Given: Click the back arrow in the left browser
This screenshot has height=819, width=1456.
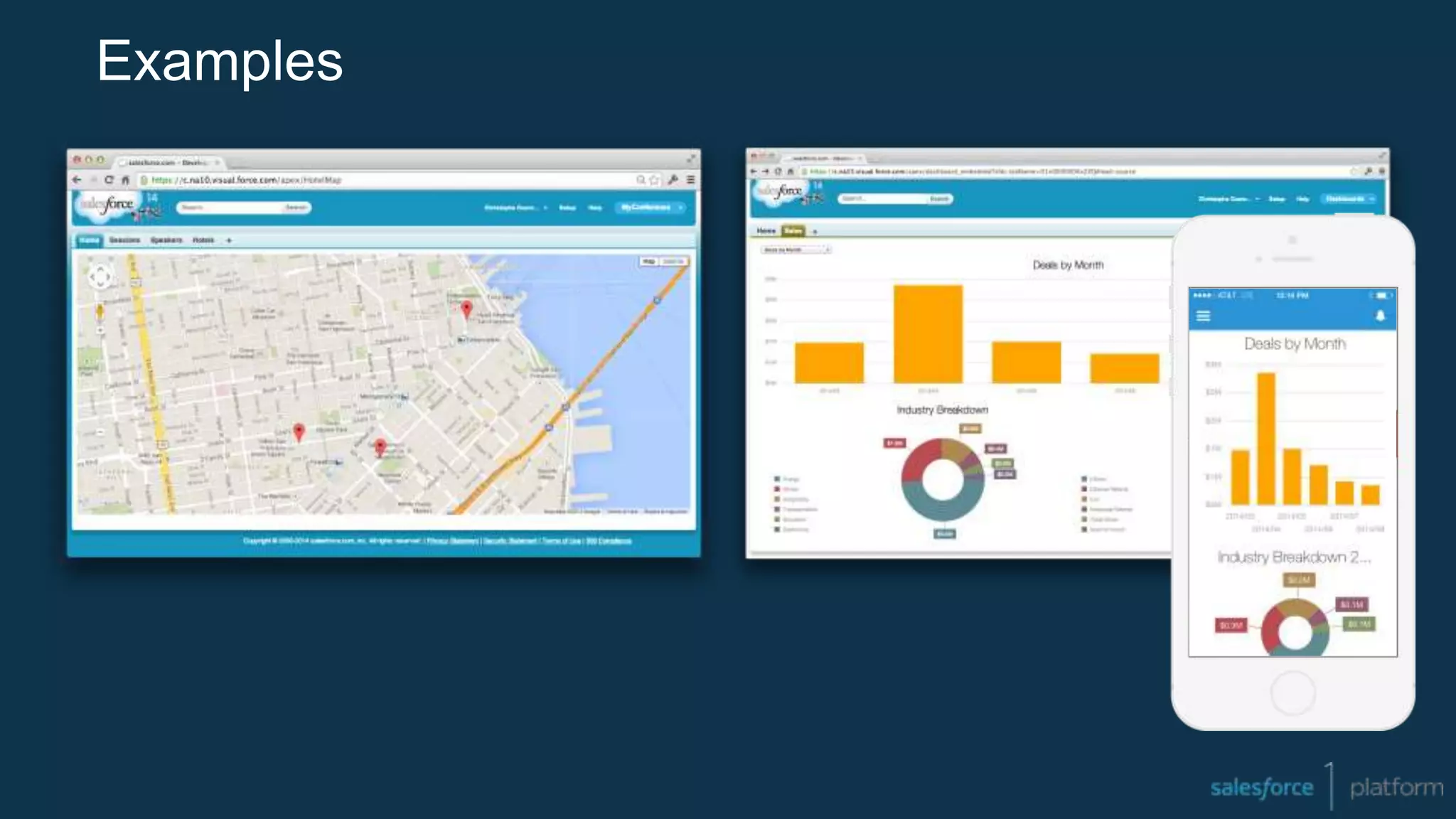Looking at the screenshot, I should coord(77,180).
